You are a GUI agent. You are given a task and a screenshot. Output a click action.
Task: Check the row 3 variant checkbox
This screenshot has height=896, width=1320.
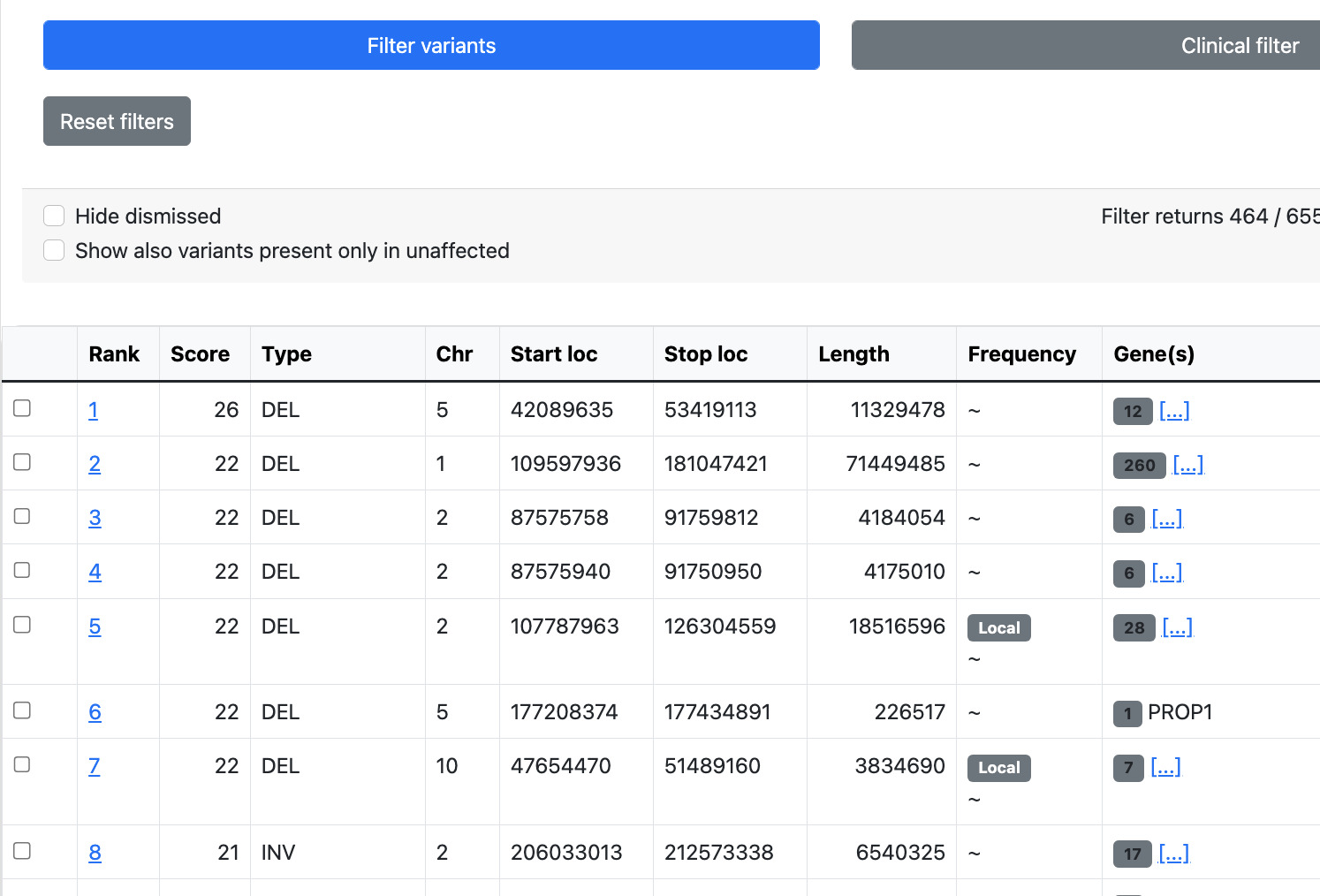coord(22,515)
